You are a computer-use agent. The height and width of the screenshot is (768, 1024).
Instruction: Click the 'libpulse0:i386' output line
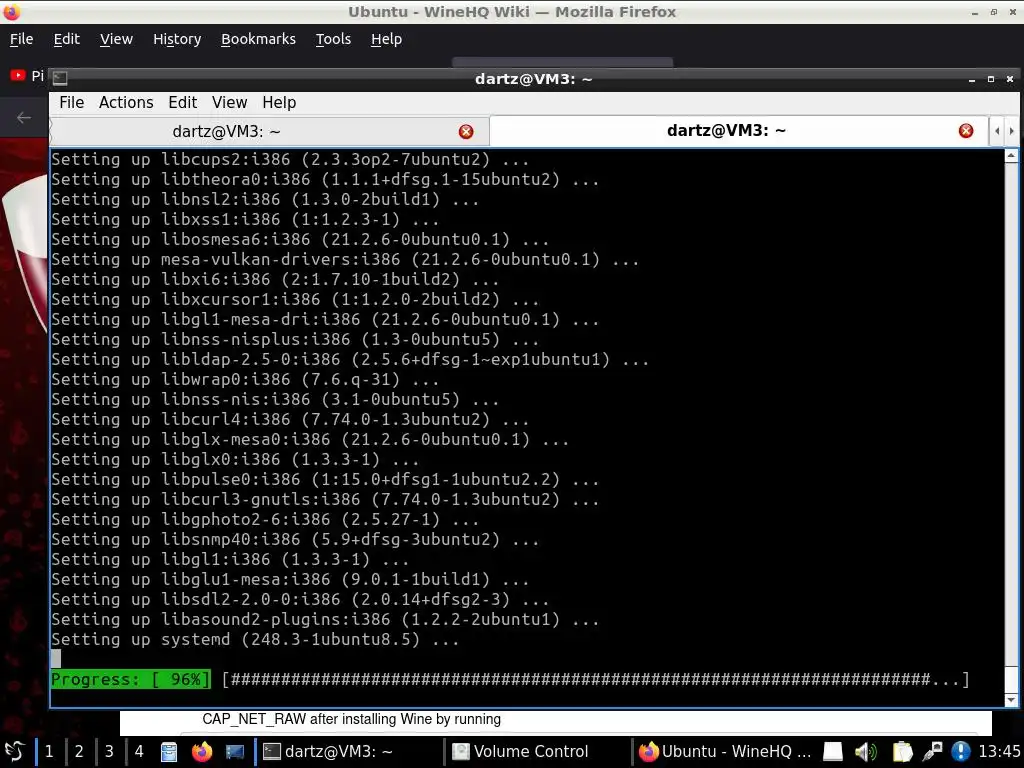pos(325,479)
